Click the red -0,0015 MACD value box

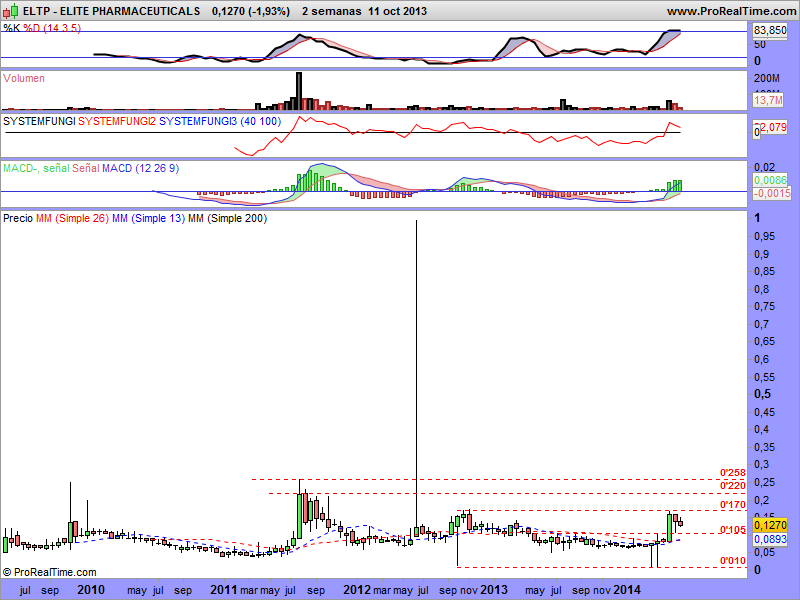(772, 193)
